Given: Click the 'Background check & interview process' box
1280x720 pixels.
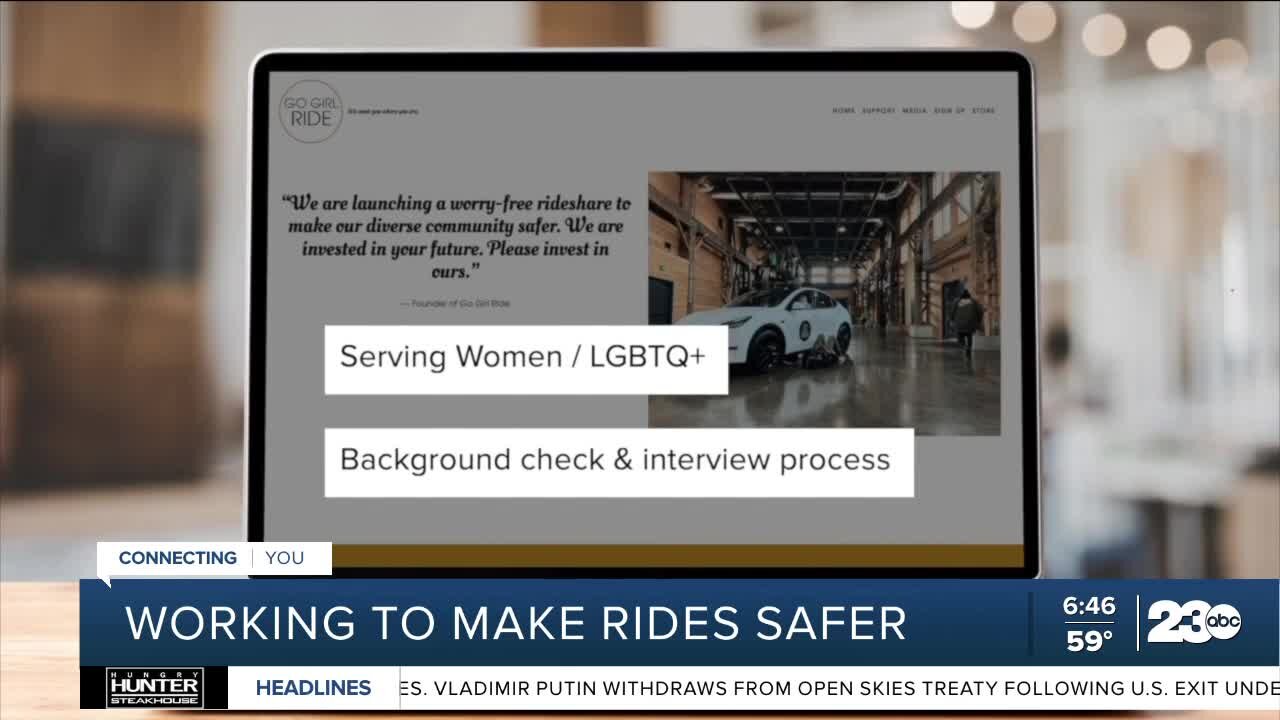Looking at the screenshot, I should tap(618, 461).
